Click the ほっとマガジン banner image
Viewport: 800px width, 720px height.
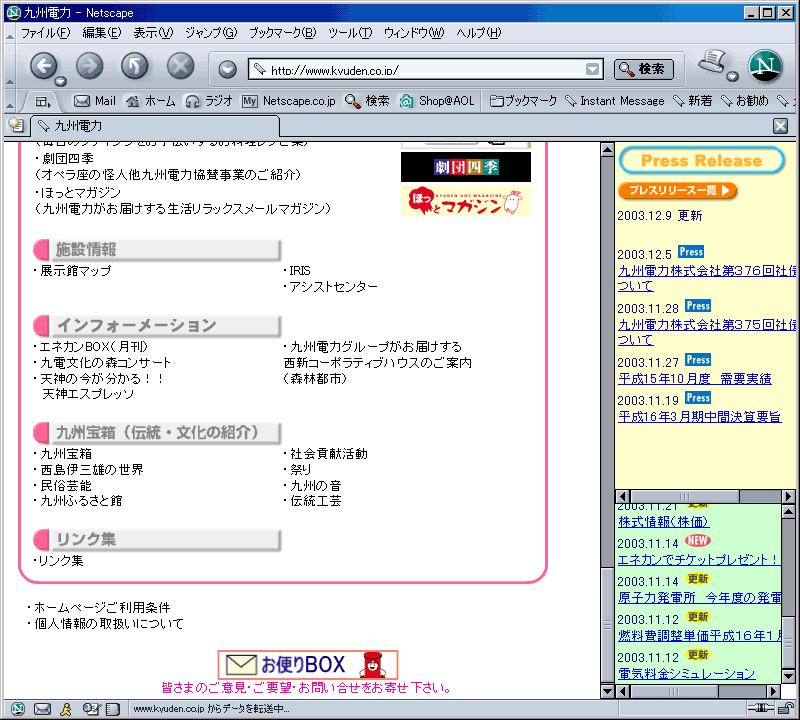pyautogui.click(x=466, y=201)
